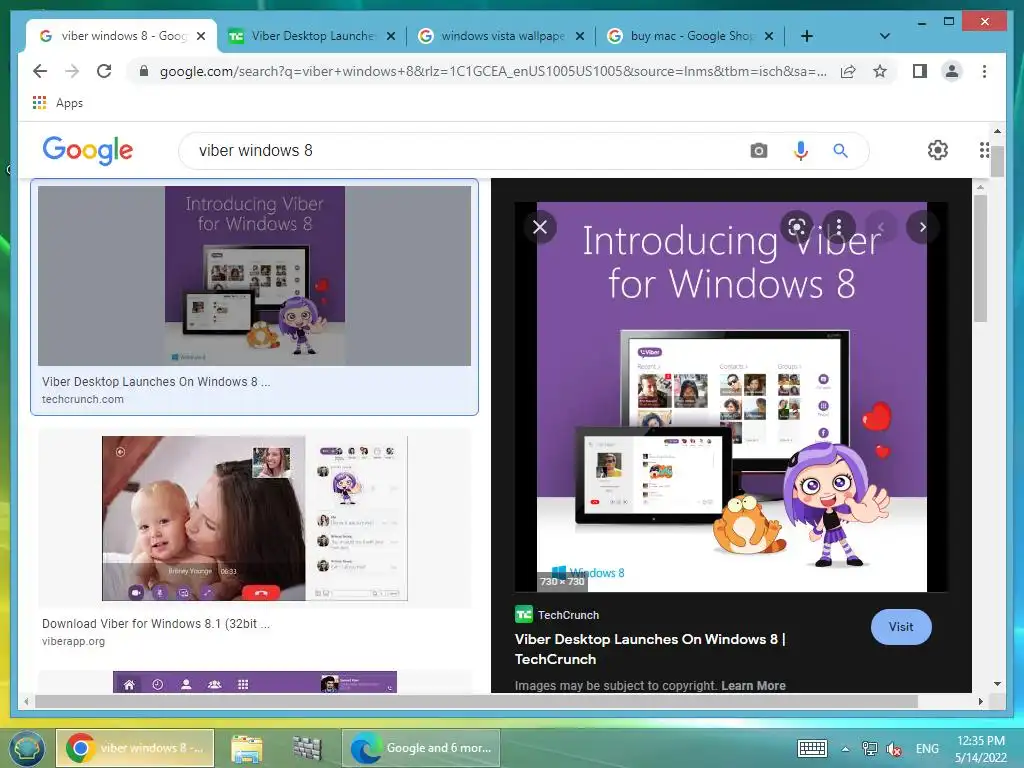This screenshot has height=768, width=1024.
Task: Open the Chrome three-dot menu
Action: pyautogui.click(x=984, y=71)
